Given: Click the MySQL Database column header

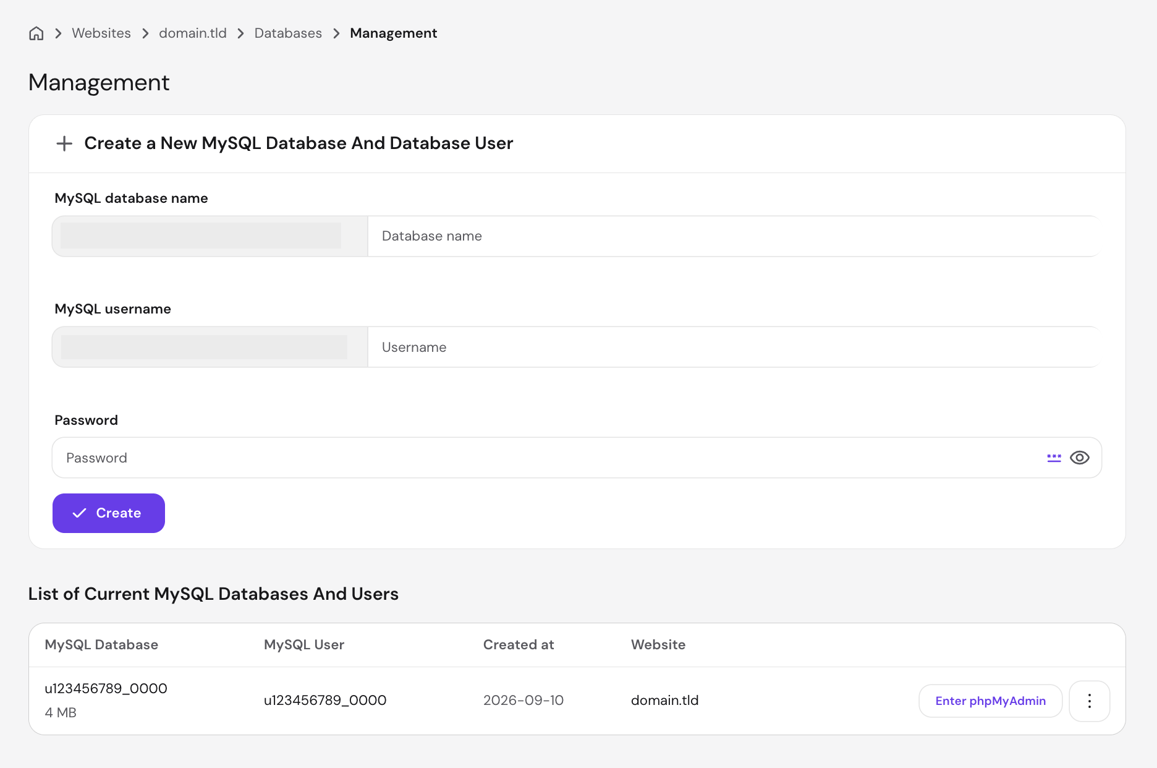Looking at the screenshot, I should 101,645.
